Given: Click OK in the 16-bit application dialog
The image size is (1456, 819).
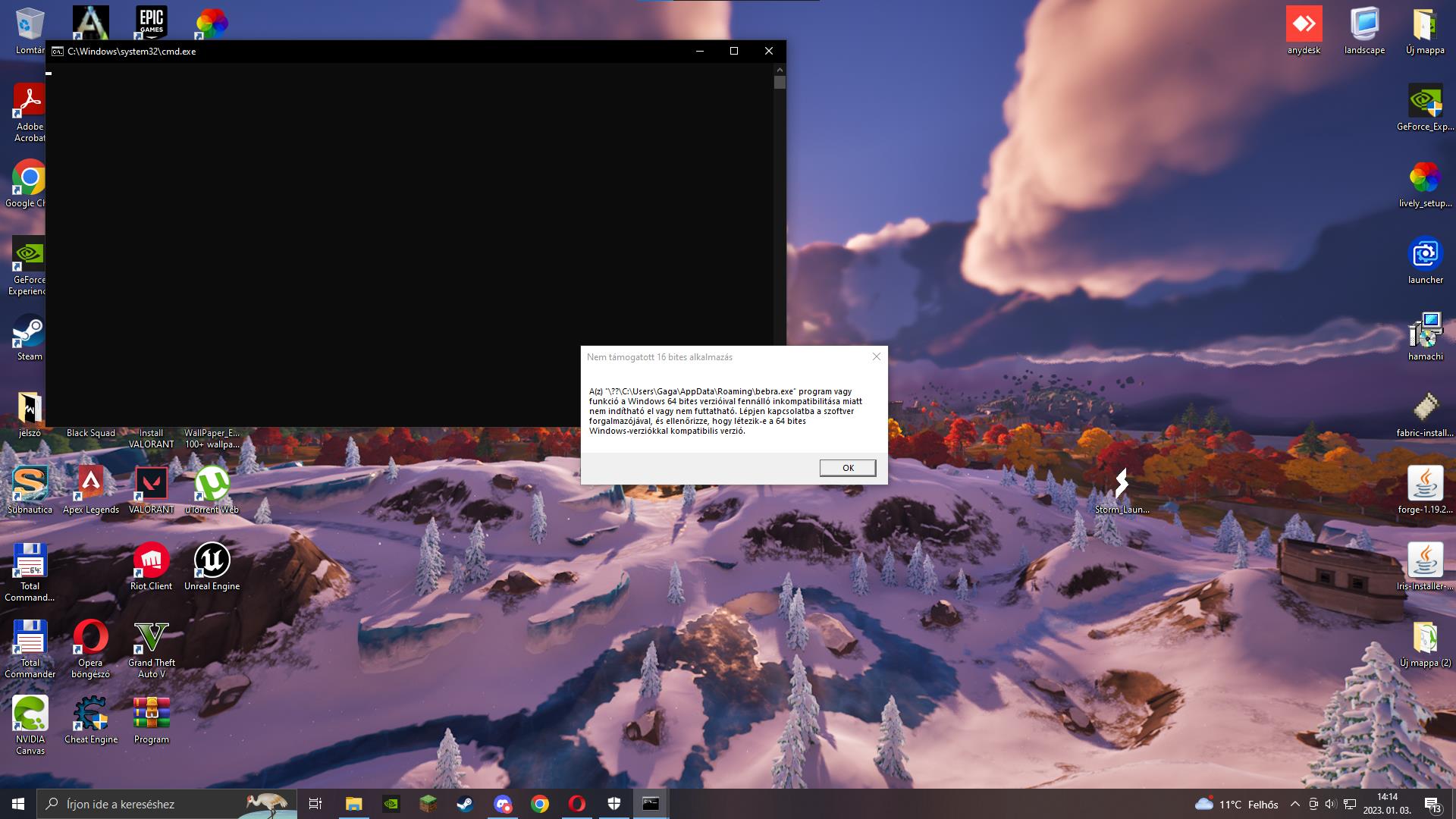Looking at the screenshot, I should click(847, 468).
